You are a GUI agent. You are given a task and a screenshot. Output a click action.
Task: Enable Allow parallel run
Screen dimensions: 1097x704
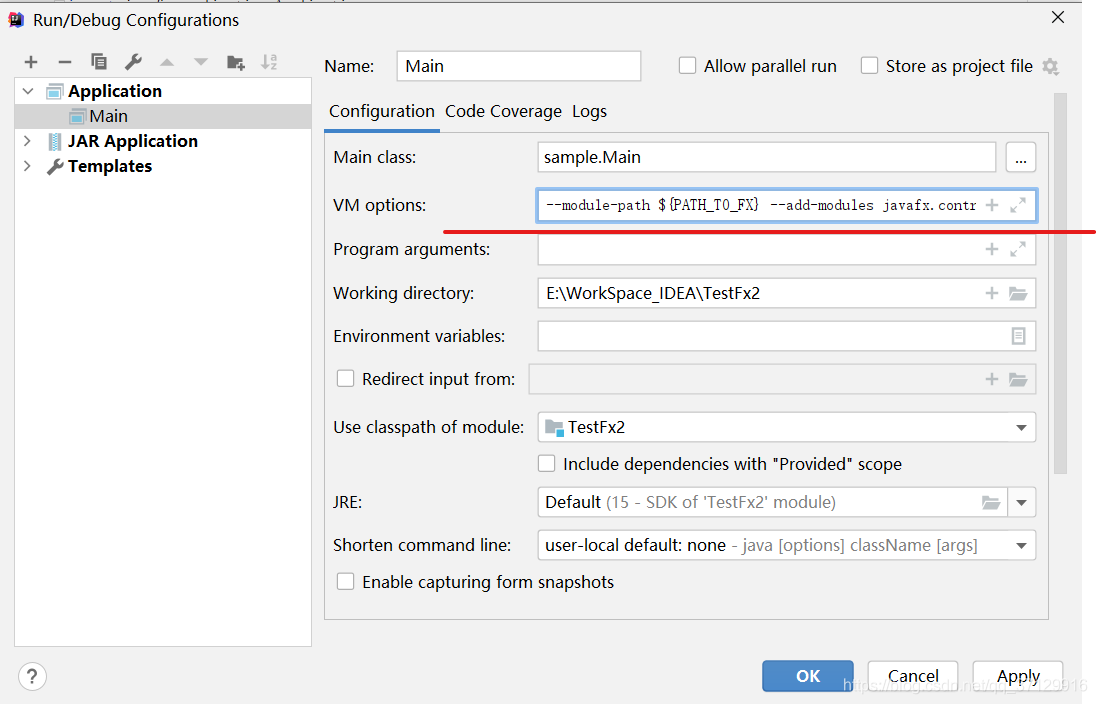click(688, 65)
